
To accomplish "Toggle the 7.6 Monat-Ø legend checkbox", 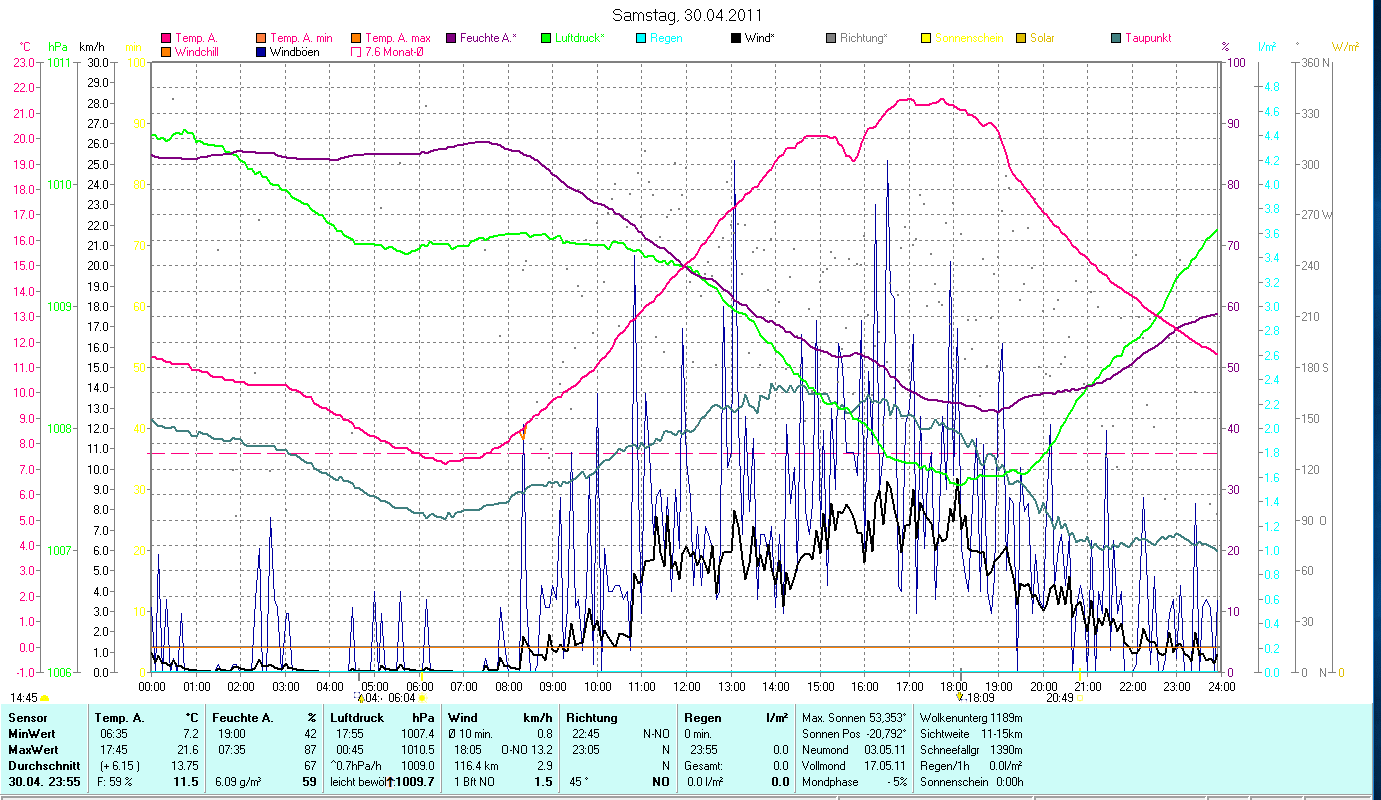I will [355, 51].
